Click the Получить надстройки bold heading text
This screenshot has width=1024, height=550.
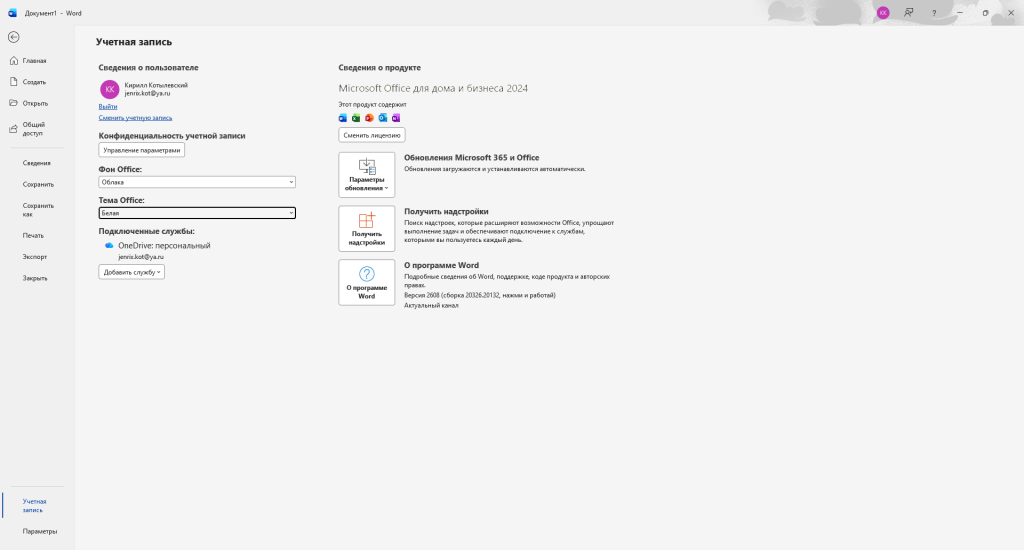(446, 212)
